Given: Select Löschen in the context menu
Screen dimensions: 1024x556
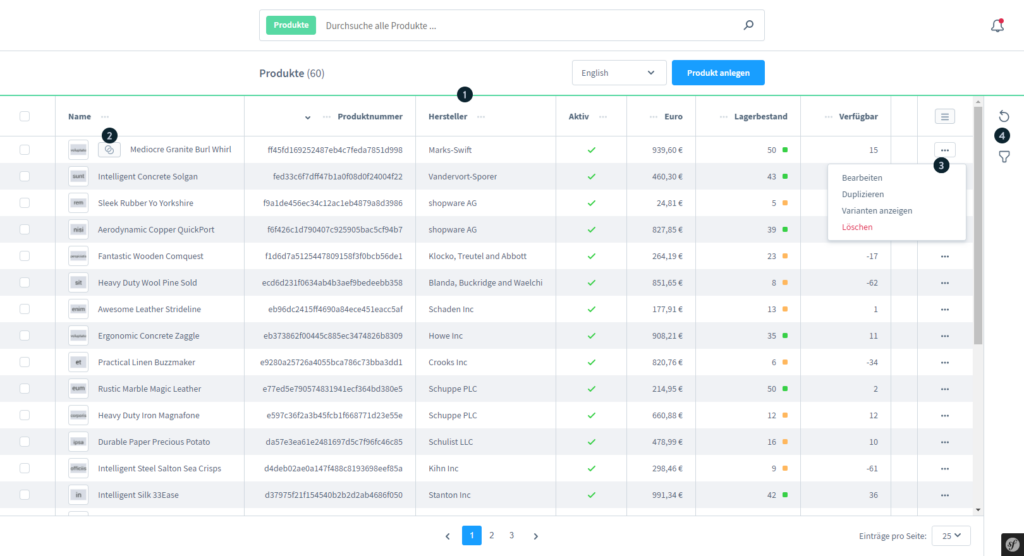Looking at the screenshot, I should [x=857, y=228].
